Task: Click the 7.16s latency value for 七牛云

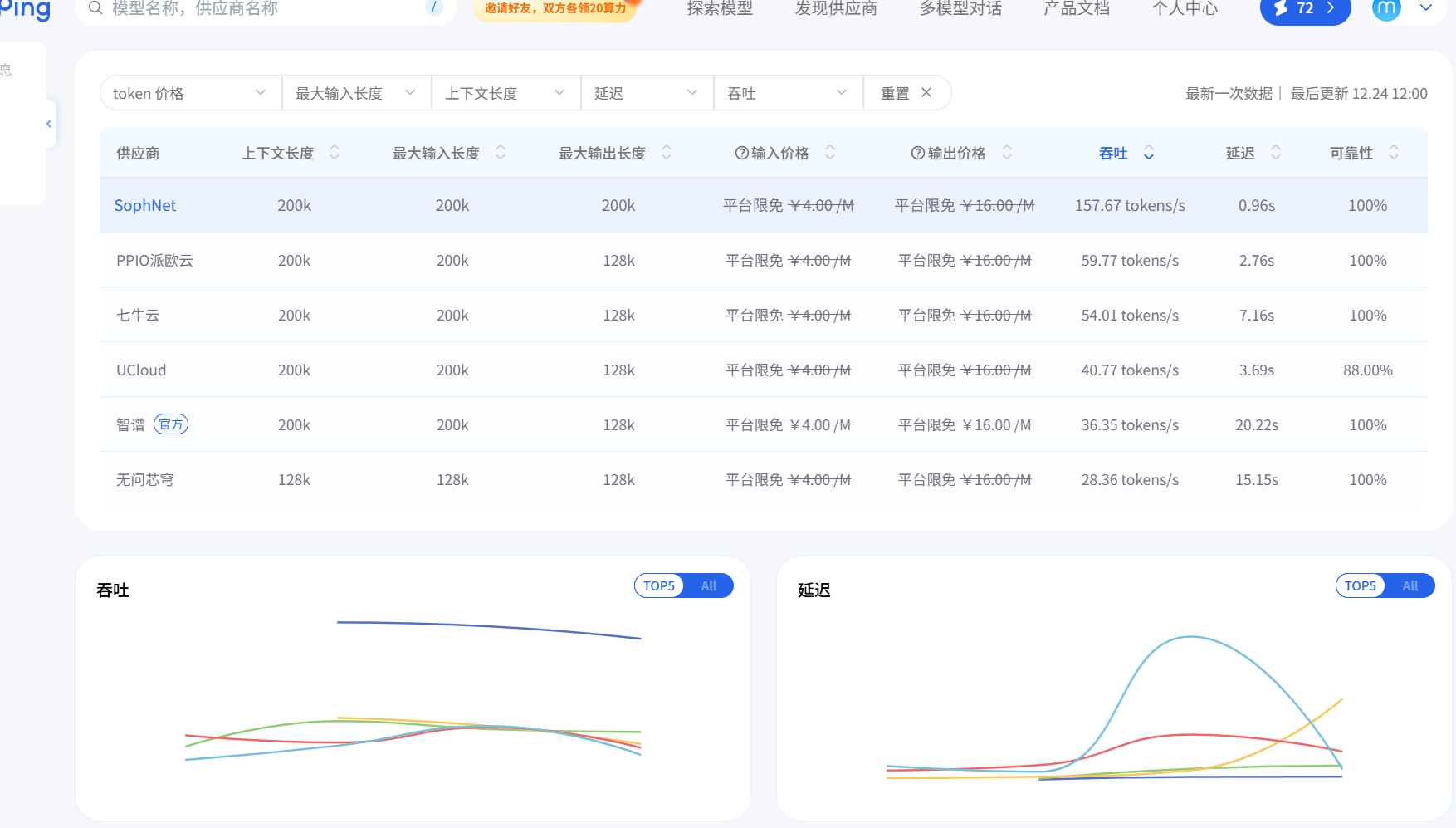Action: 1257,315
